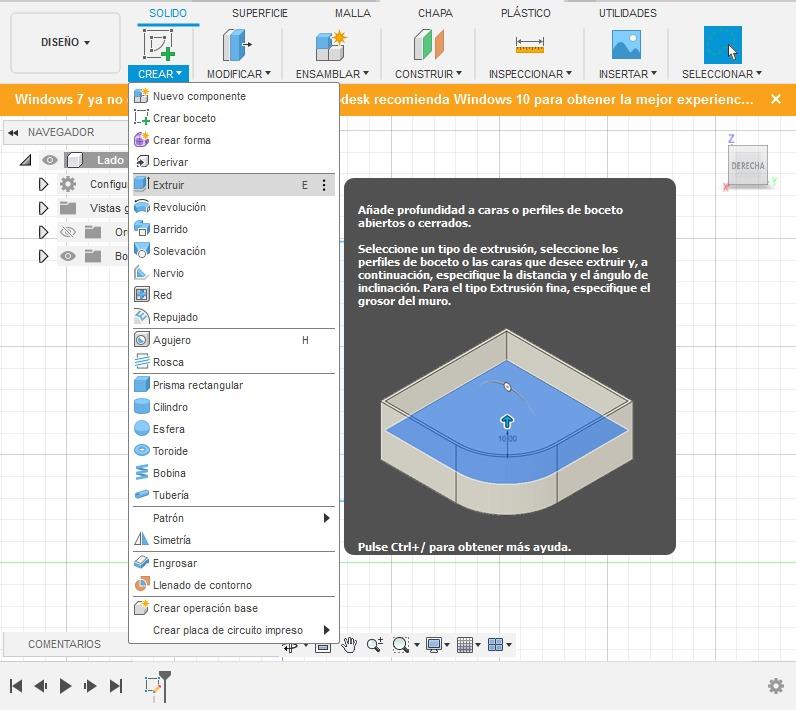Collapse the NAVEGADOR panel with double arrows
The image size is (796, 710).
pos(13,132)
